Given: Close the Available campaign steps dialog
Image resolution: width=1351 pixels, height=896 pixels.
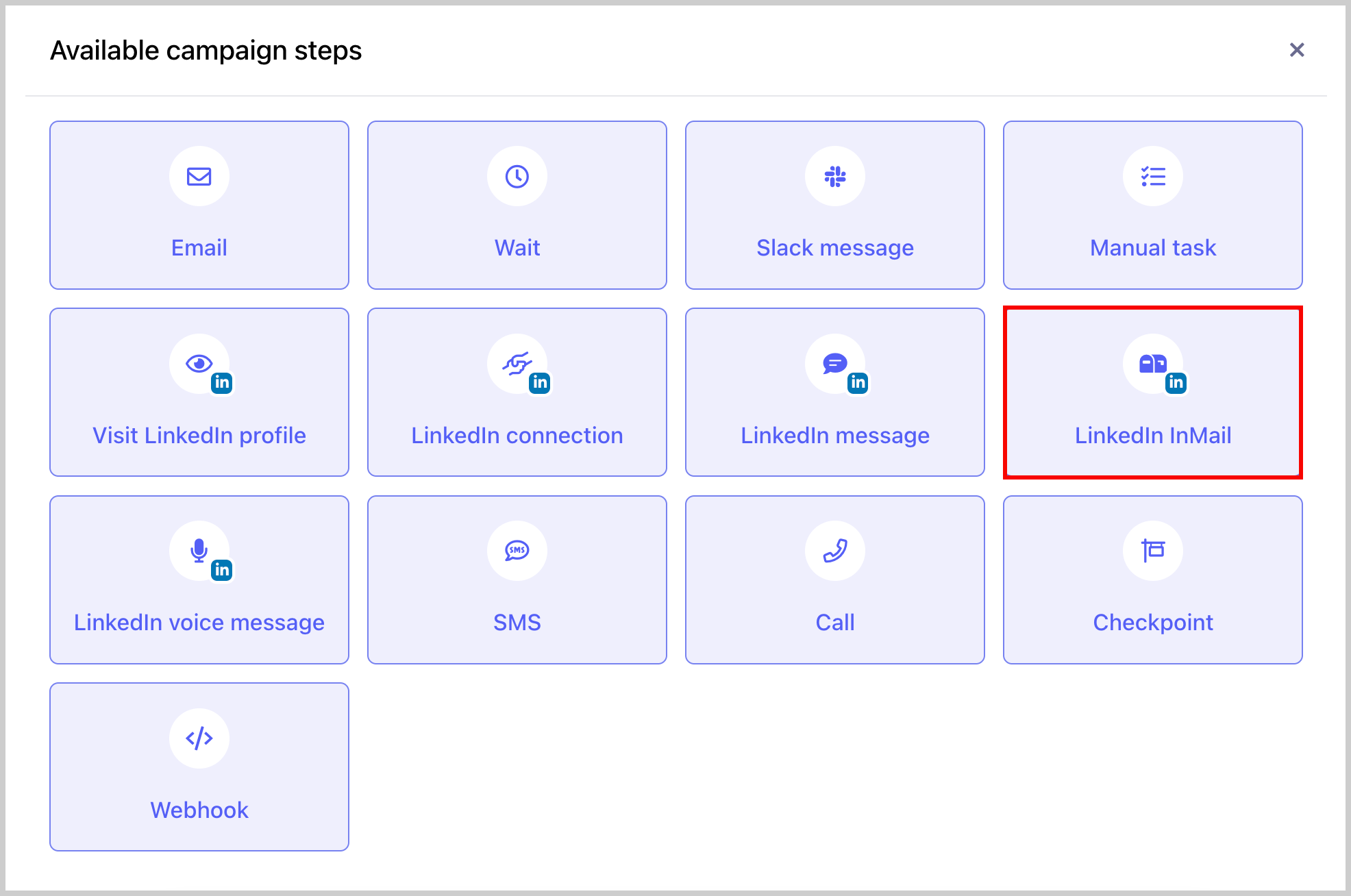Looking at the screenshot, I should [x=1296, y=50].
